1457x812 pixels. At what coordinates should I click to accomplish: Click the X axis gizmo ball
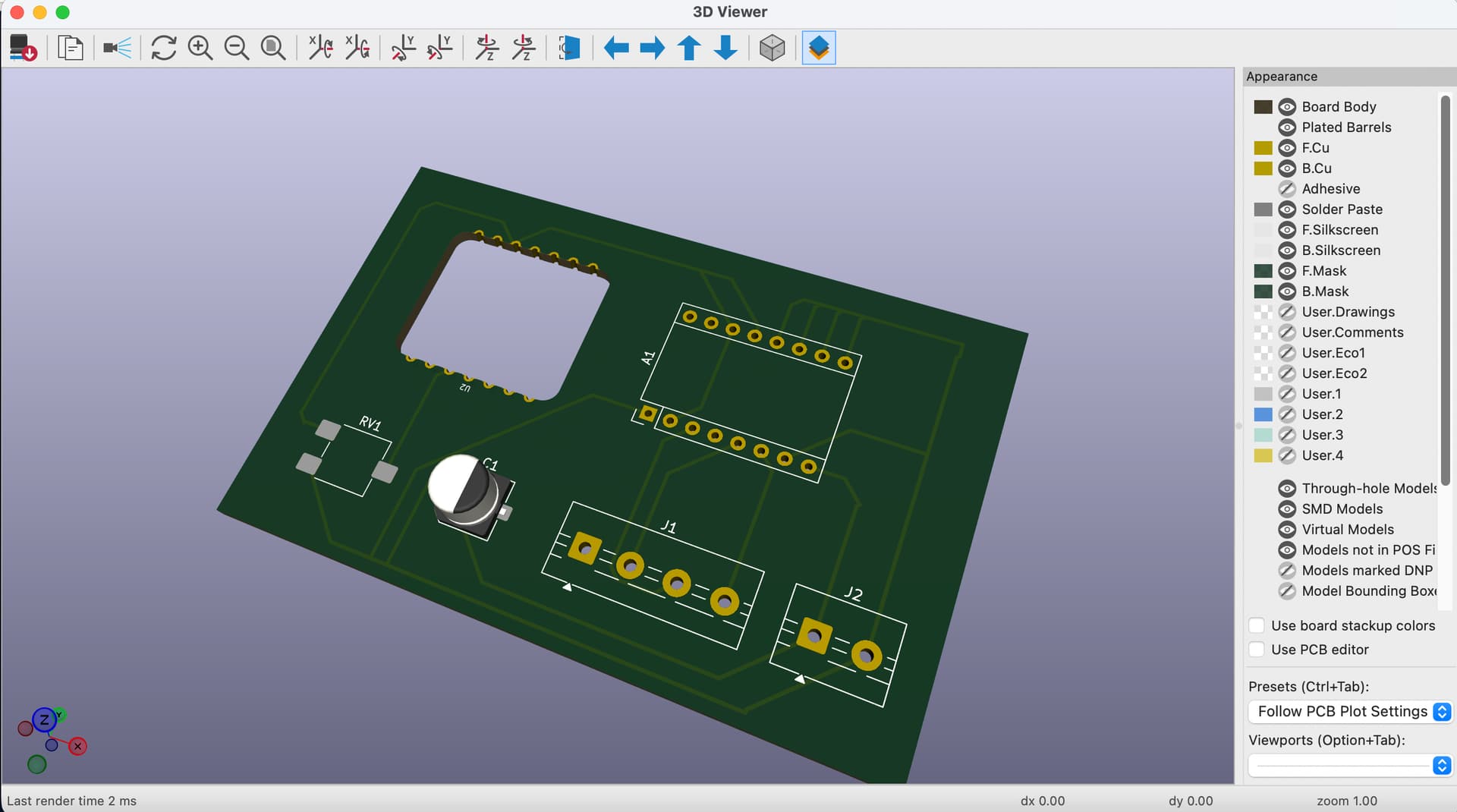77,747
